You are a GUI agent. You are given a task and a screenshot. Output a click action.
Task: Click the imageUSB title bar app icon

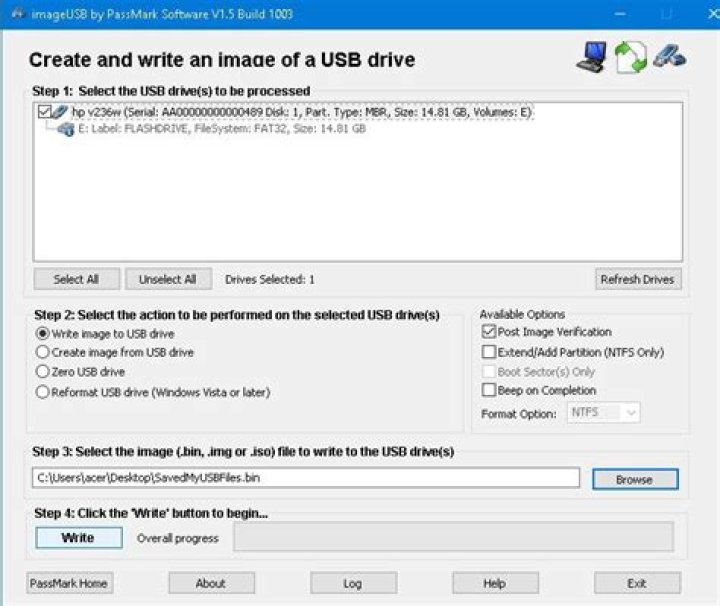(17, 14)
